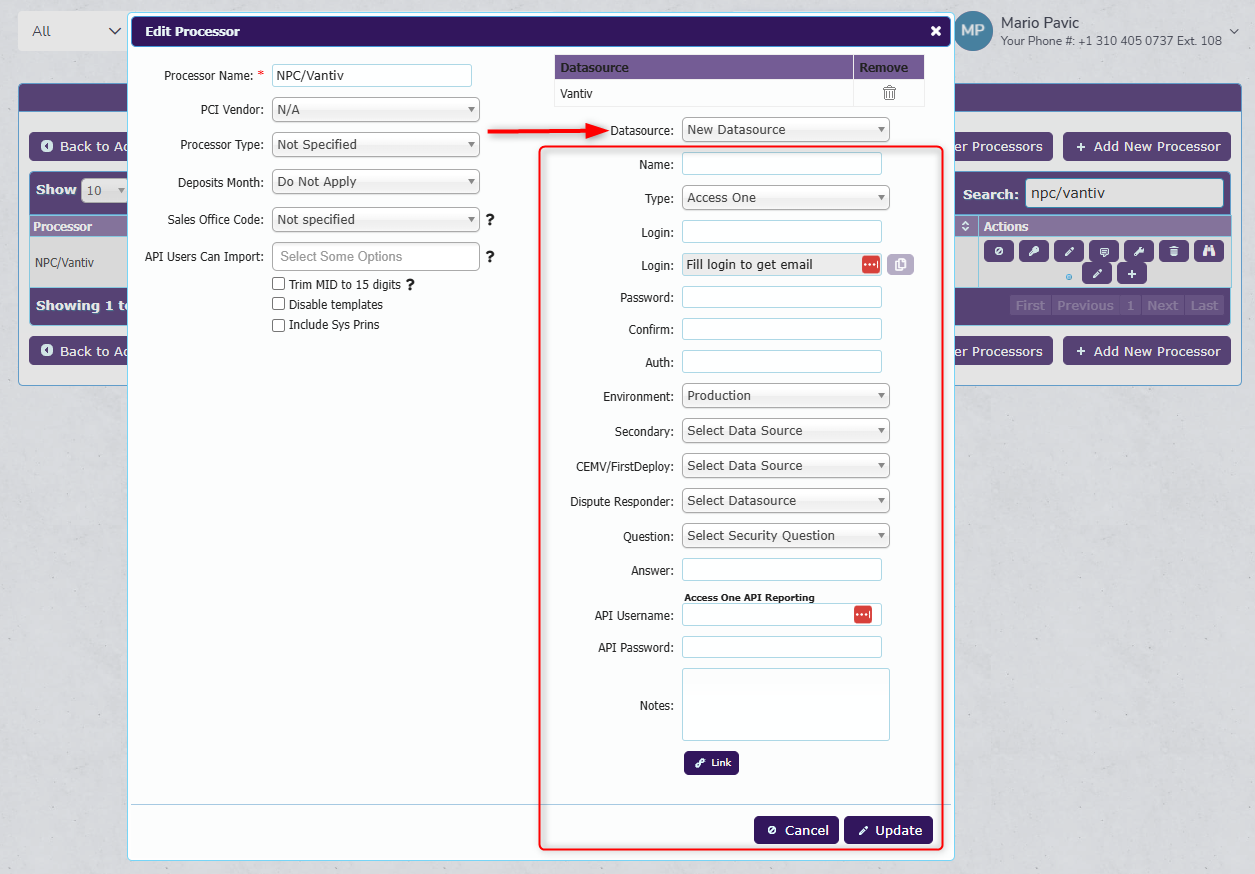This screenshot has height=874, width=1255.
Task: Jump to the Last results page
Action: 1204,306
